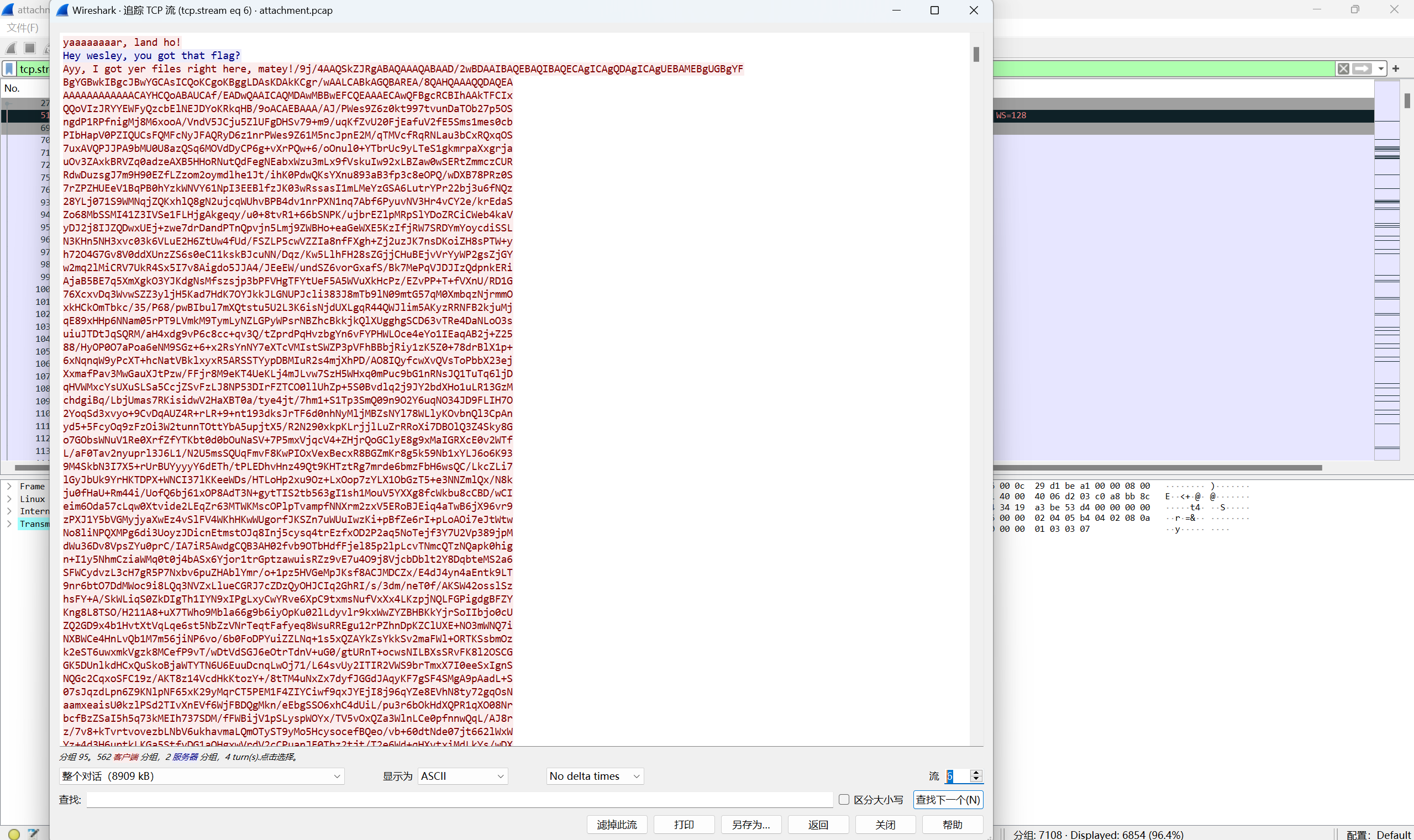This screenshot has height=840, width=1414.
Task: Click the yellow expert information circle
Action: tap(14, 833)
